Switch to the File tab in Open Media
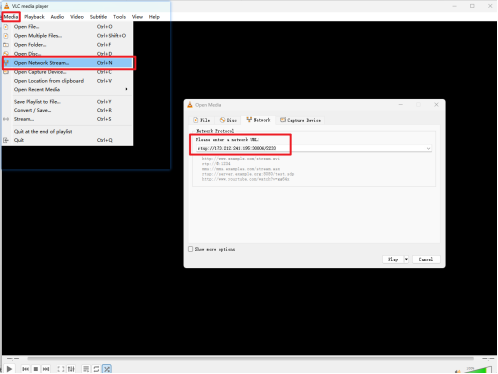The height and width of the screenshot is (374, 498). tap(202, 120)
